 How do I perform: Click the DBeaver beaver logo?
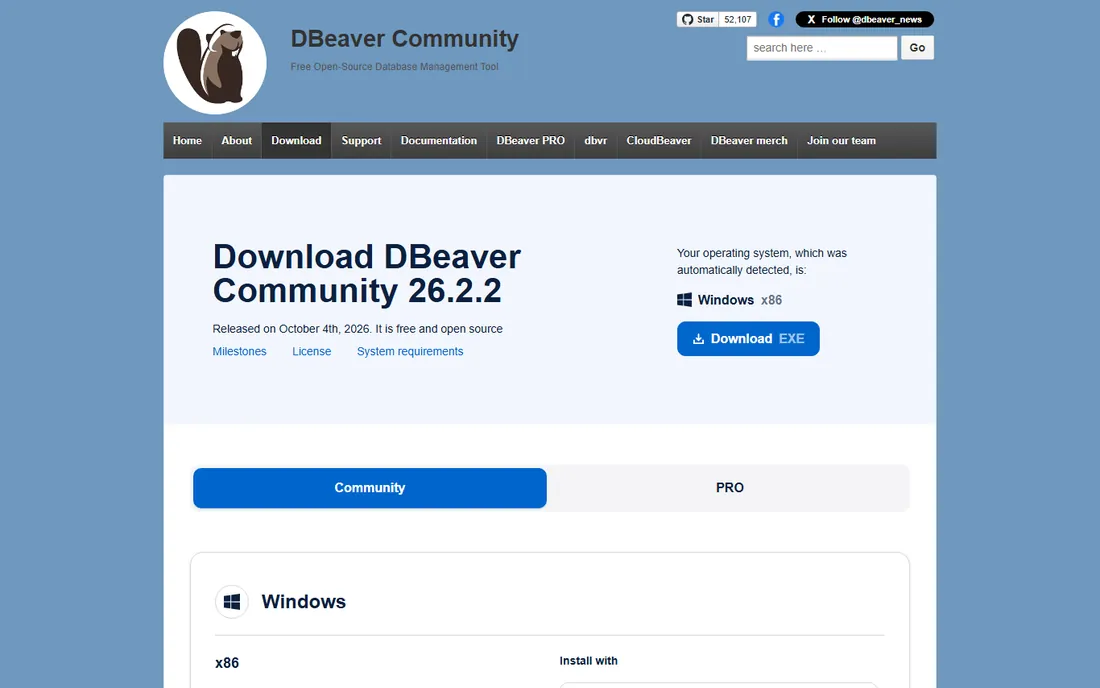click(215, 62)
